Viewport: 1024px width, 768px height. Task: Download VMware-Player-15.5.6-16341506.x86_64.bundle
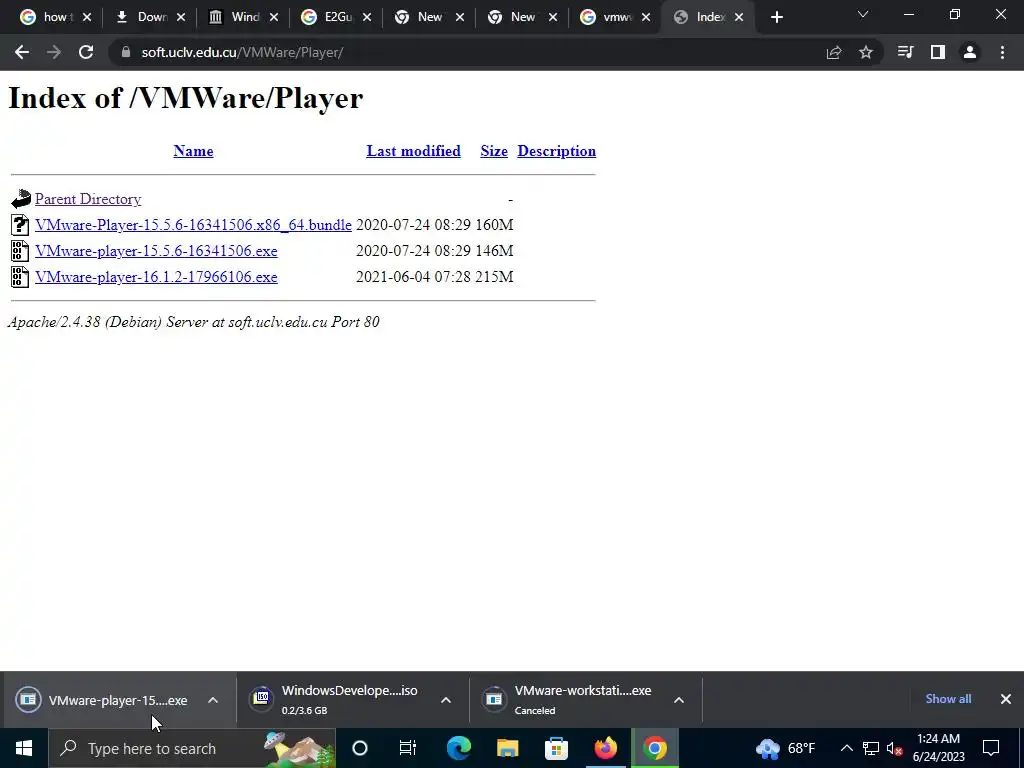pos(193,225)
